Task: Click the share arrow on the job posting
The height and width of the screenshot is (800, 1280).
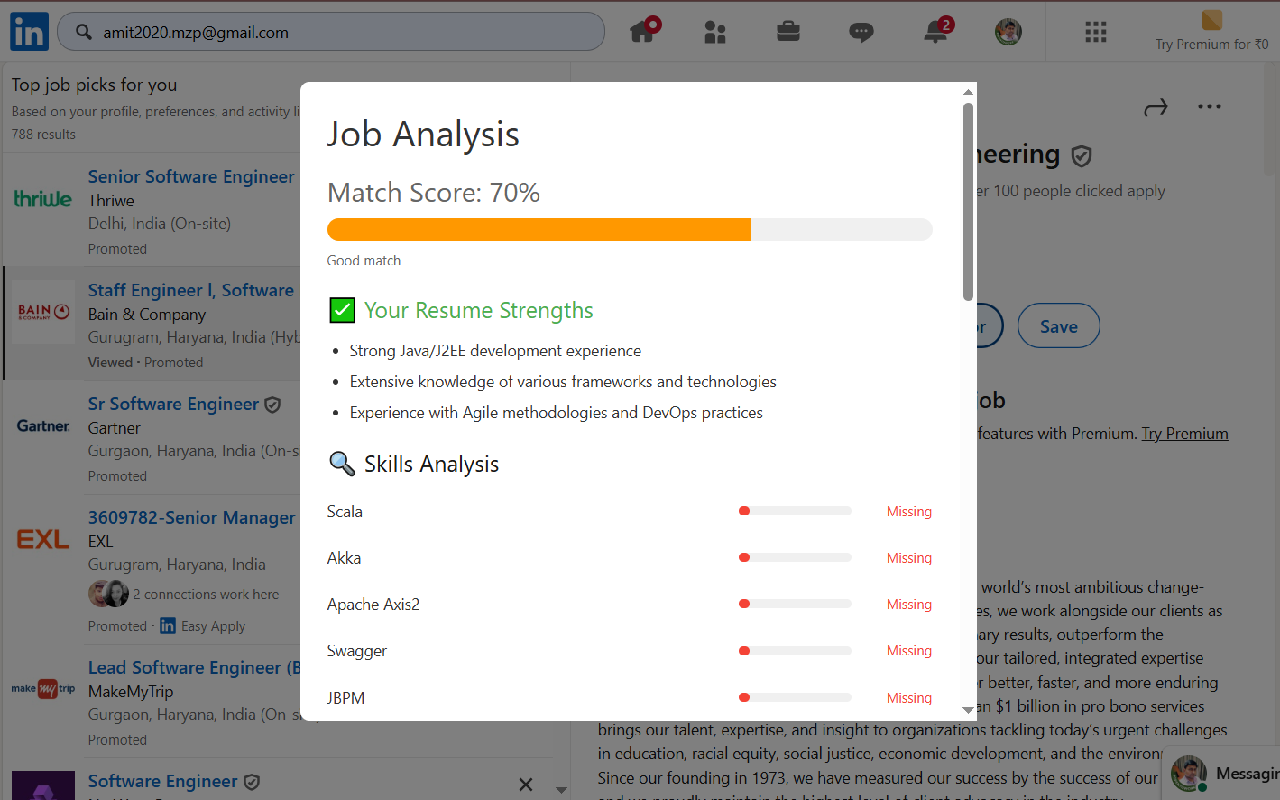Action: (1156, 106)
